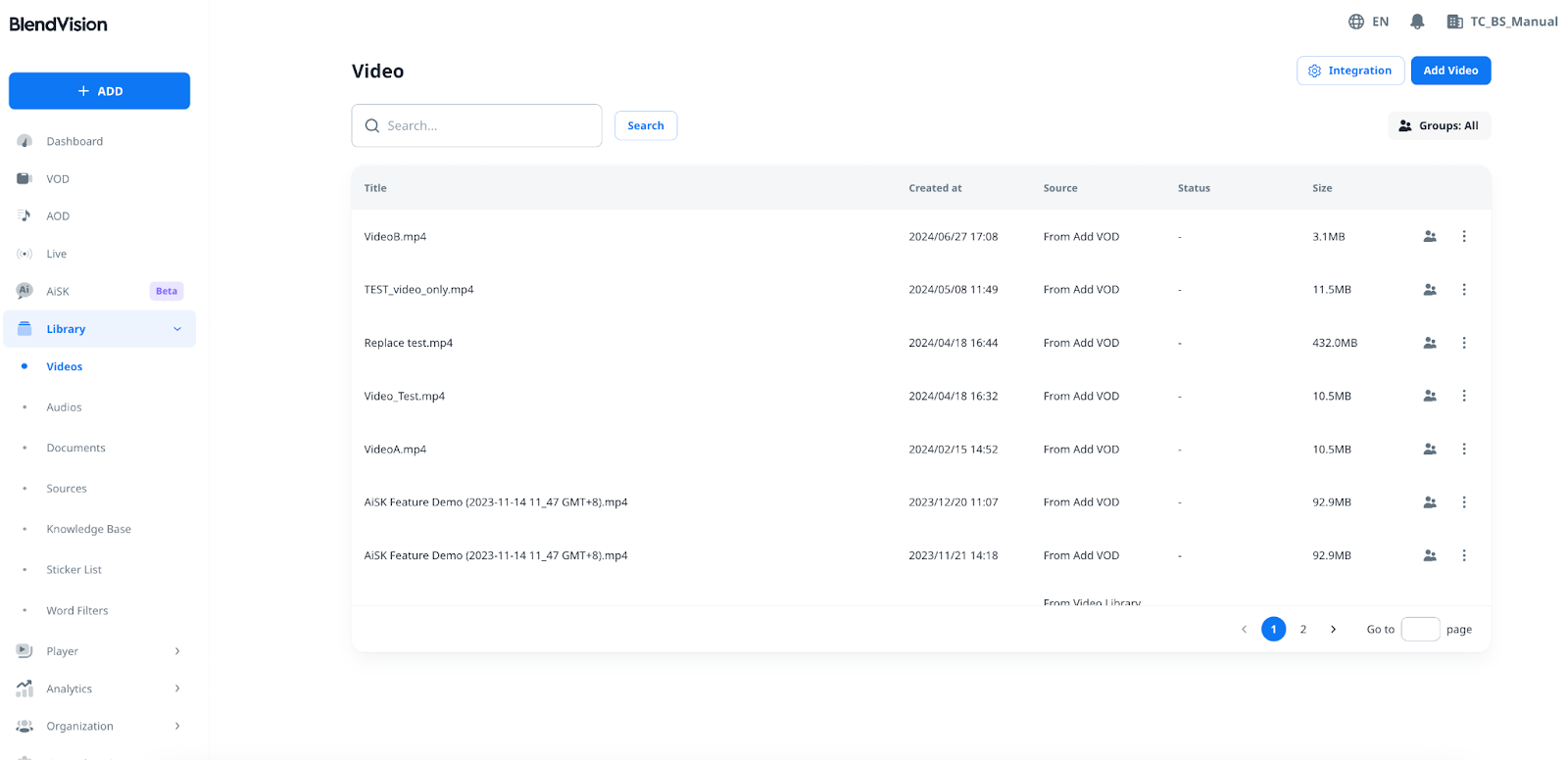Image resolution: width=1568 pixels, height=760 pixels.
Task: Select VOD in the sidebar
Action: (x=58, y=179)
